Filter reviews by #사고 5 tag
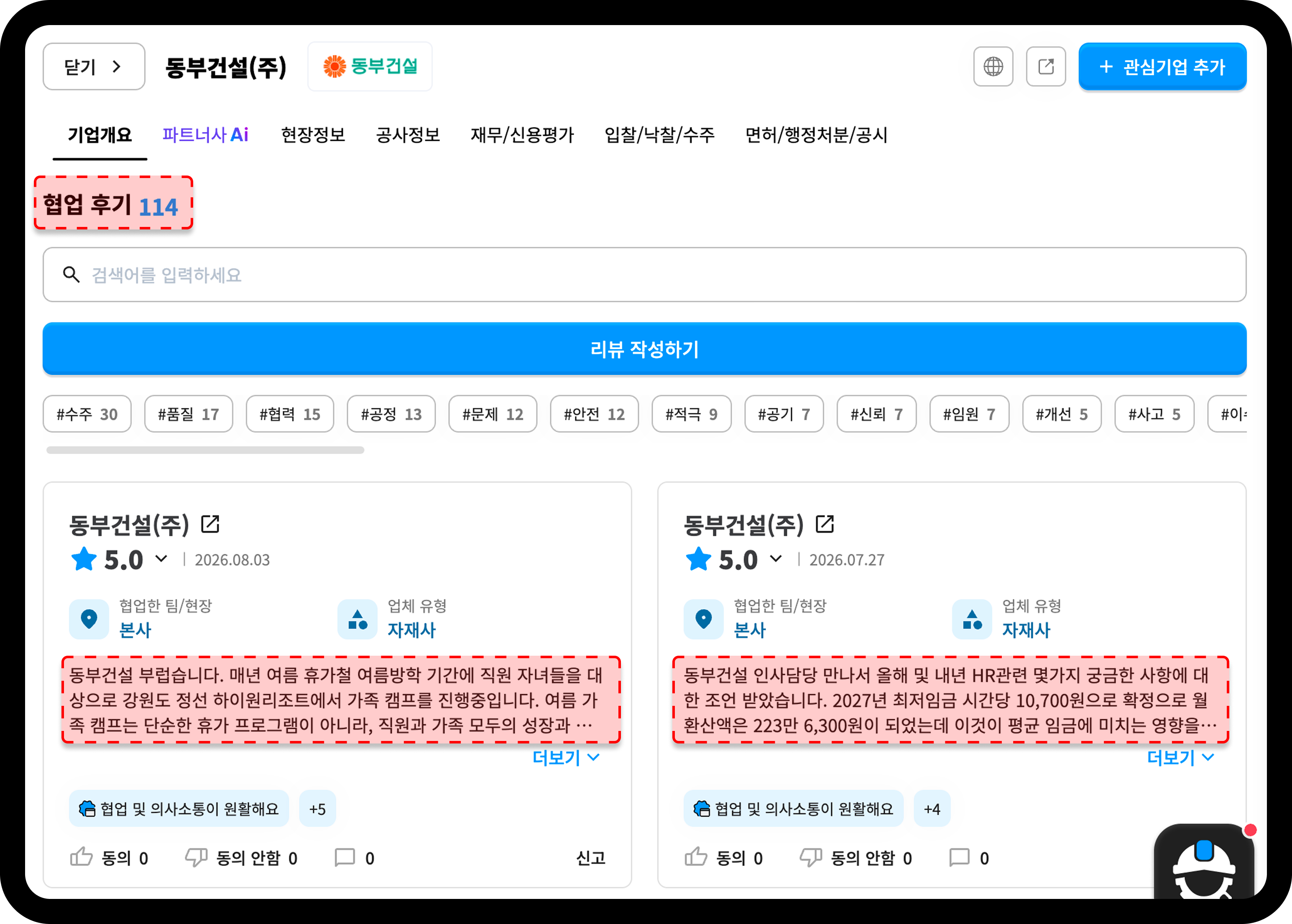Viewport: 1292px width, 924px height. tap(1154, 414)
